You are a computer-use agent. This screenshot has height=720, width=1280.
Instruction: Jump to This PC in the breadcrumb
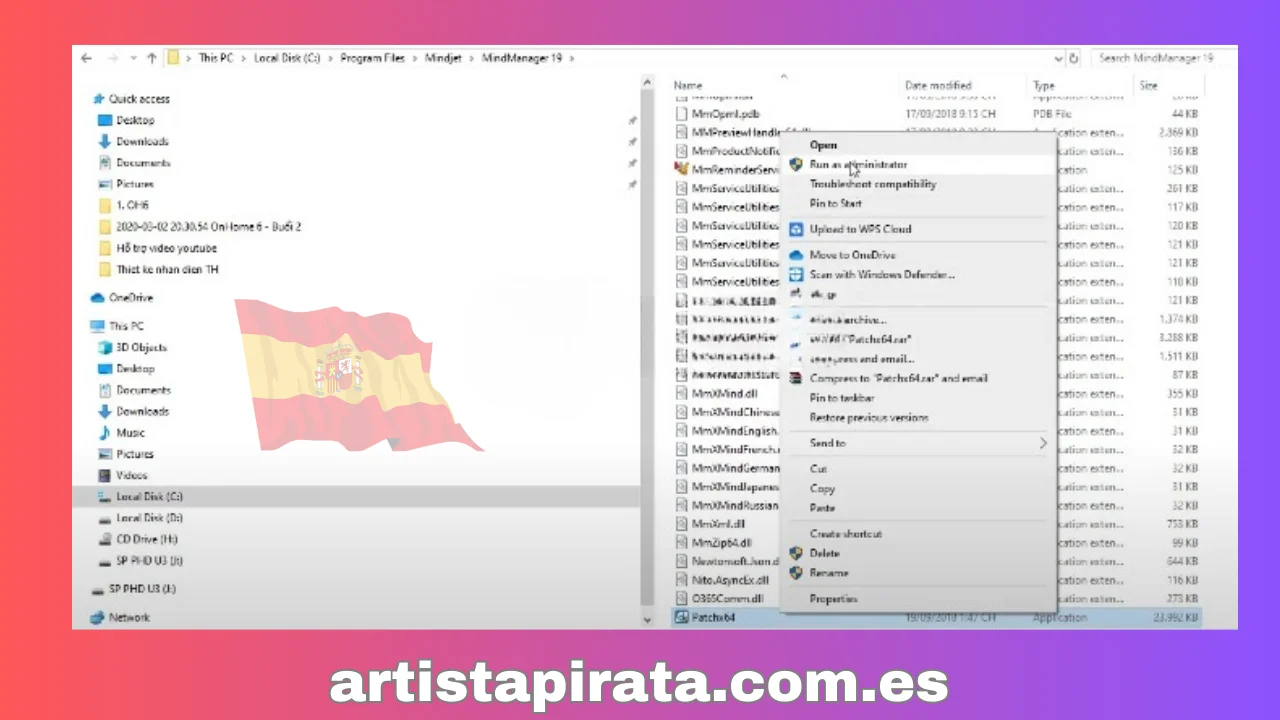point(215,58)
